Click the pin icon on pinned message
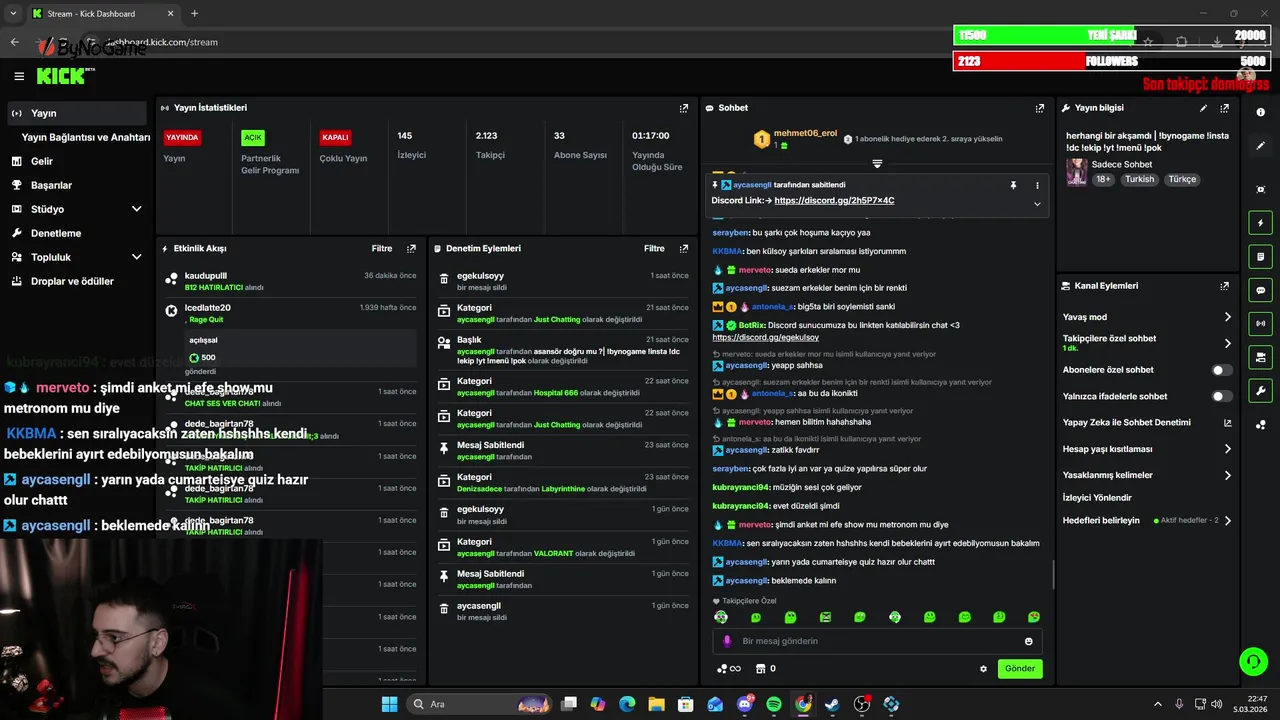The width and height of the screenshot is (1280, 720). click(x=1013, y=185)
